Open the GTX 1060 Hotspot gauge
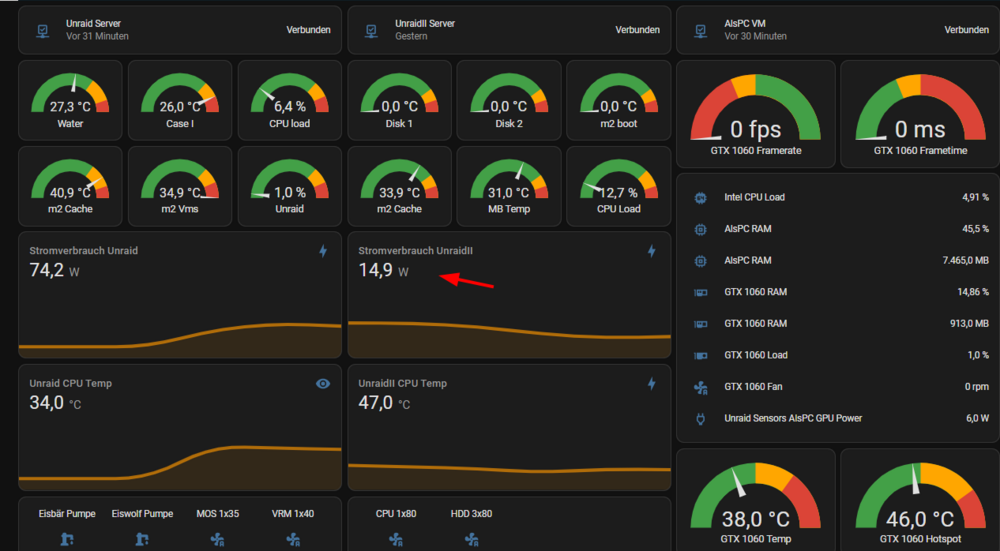 (x=920, y=500)
